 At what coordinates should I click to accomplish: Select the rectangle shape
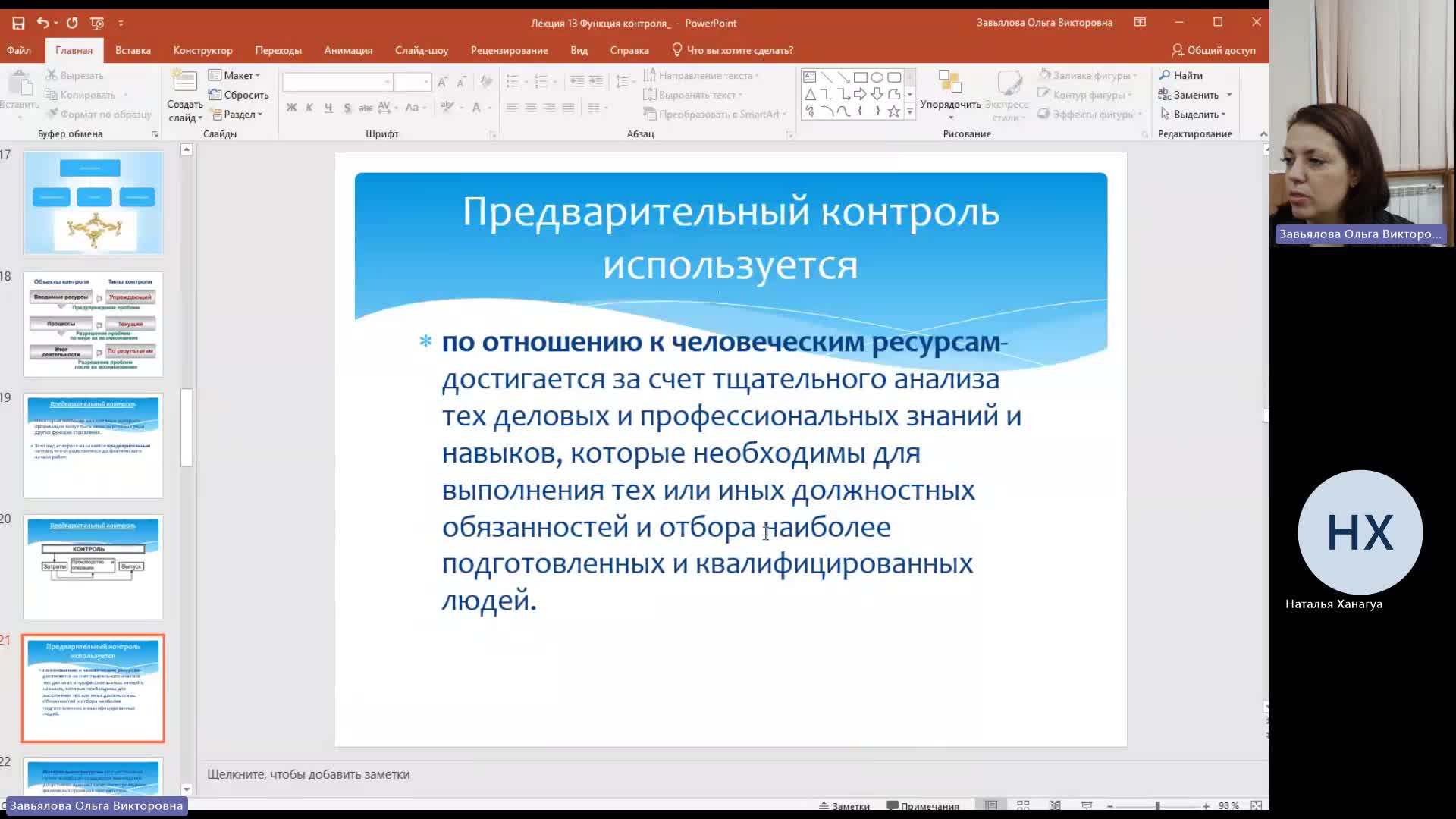pos(860,77)
